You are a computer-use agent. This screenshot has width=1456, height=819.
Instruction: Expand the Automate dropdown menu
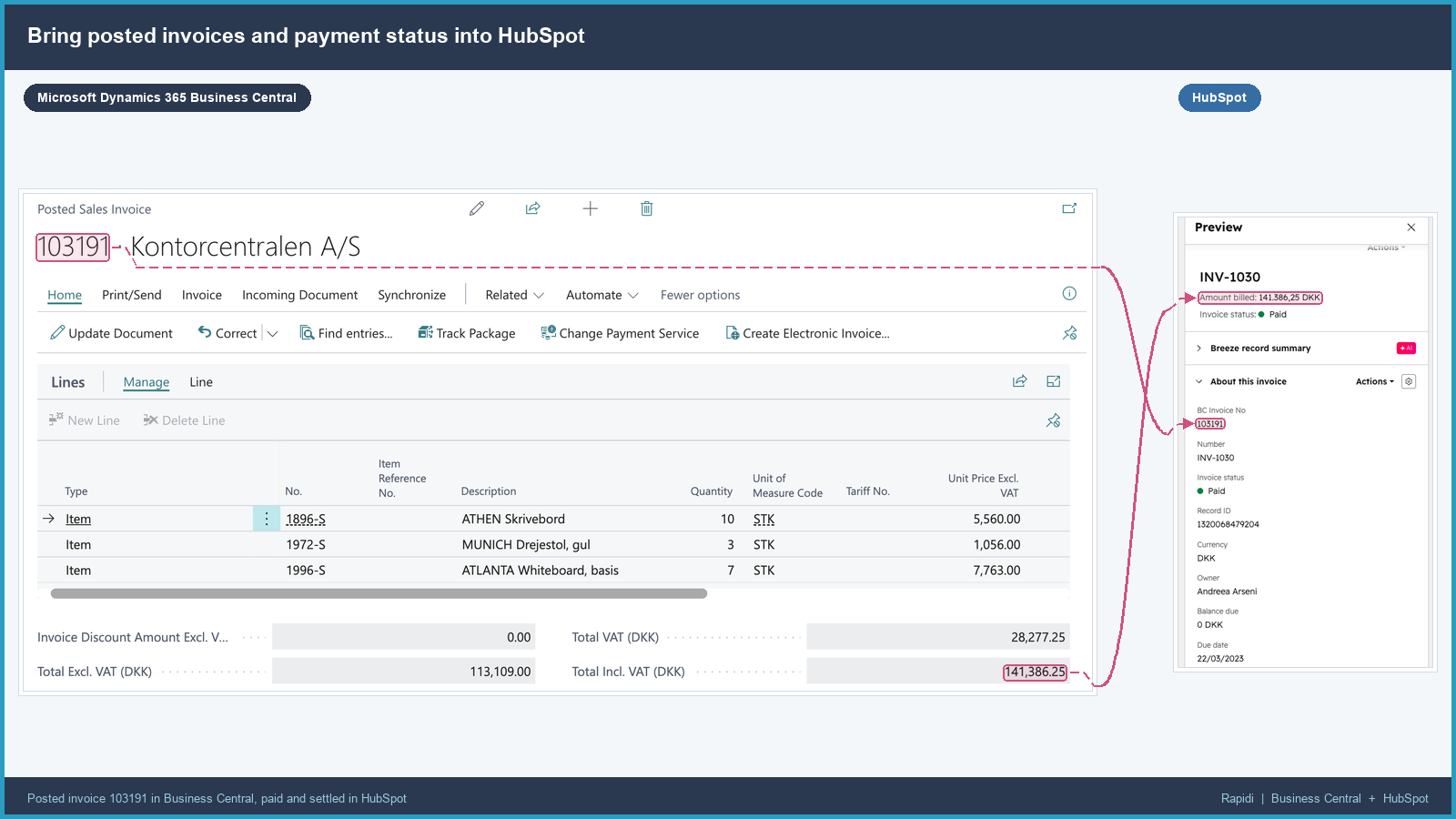point(602,295)
